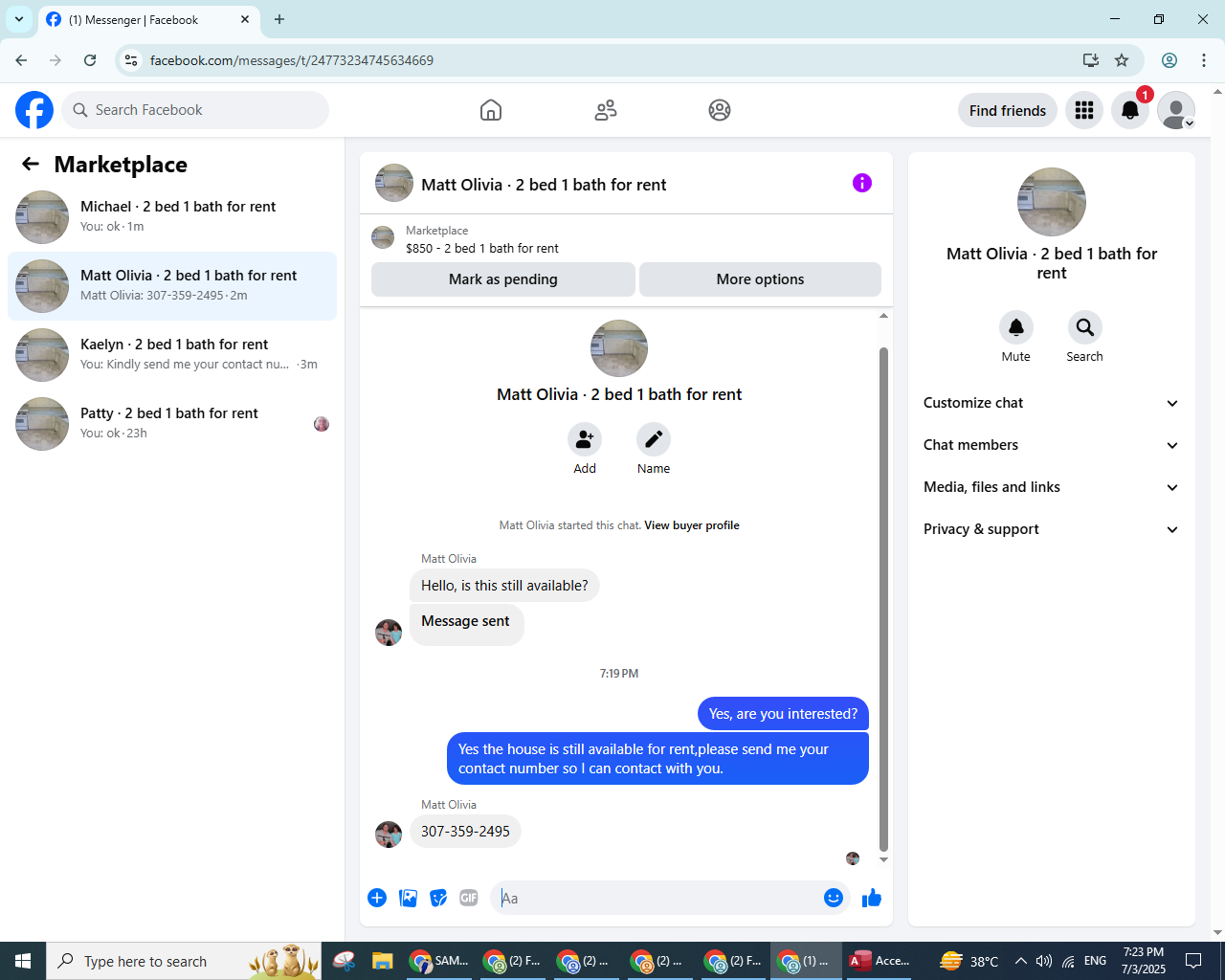Image resolution: width=1225 pixels, height=980 pixels.
Task: Click the Search Facebook field
Action: point(195,110)
